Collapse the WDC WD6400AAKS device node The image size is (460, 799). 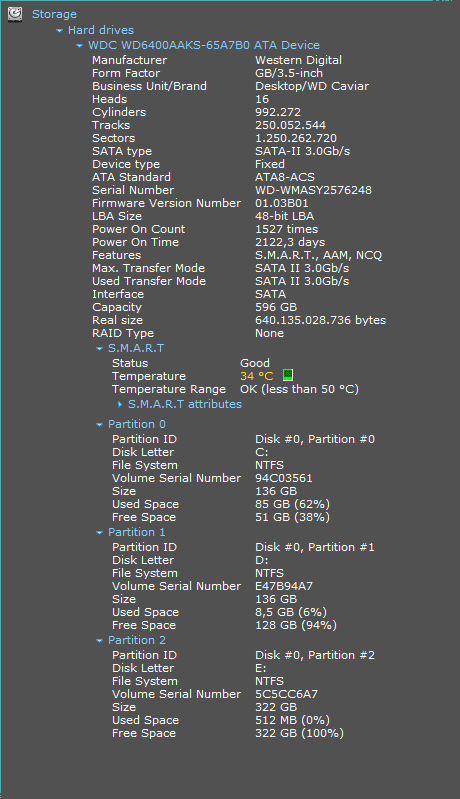[x=79, y=45]
